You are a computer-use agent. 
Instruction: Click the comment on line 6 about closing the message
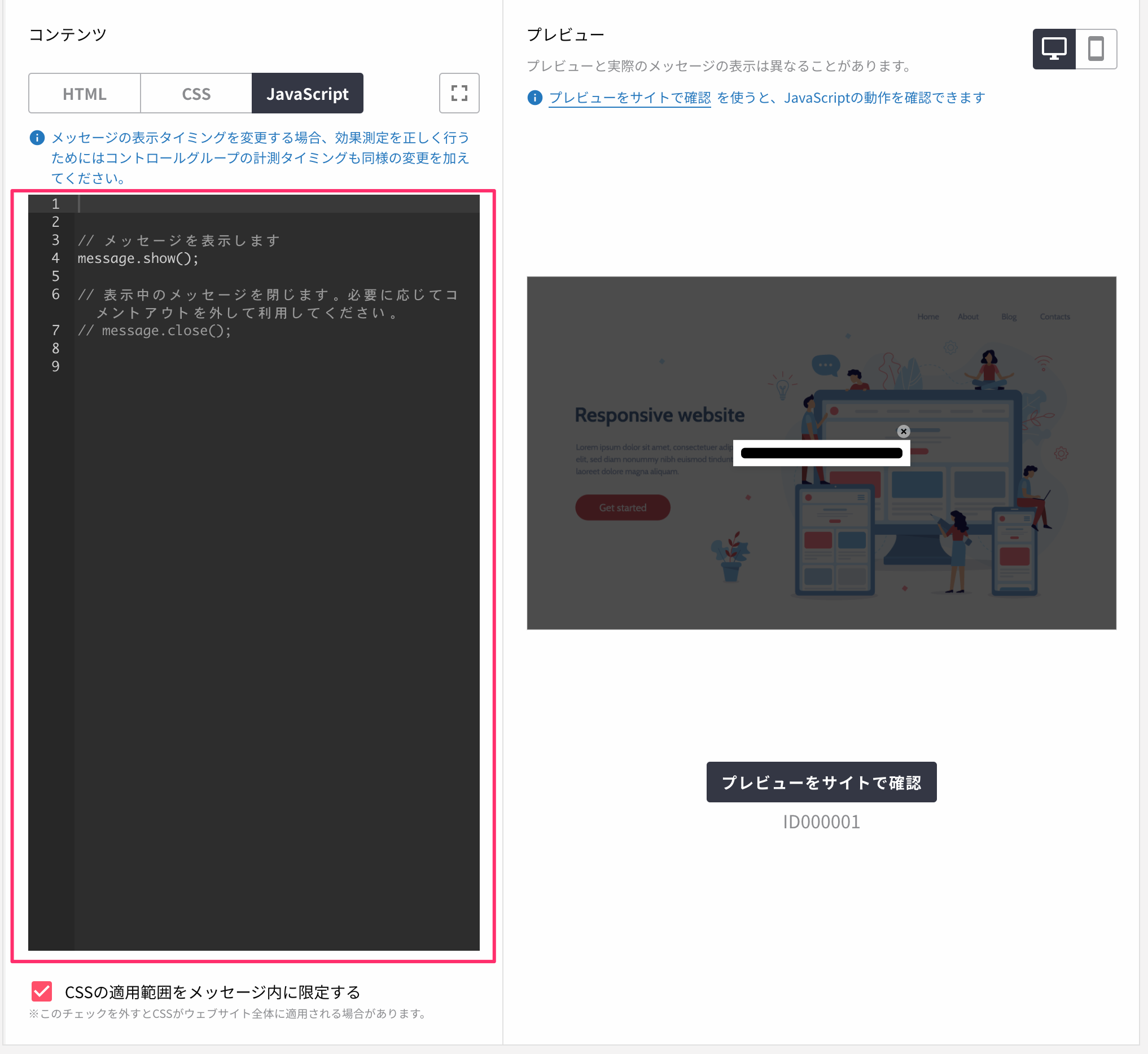[x=268, y=304]
